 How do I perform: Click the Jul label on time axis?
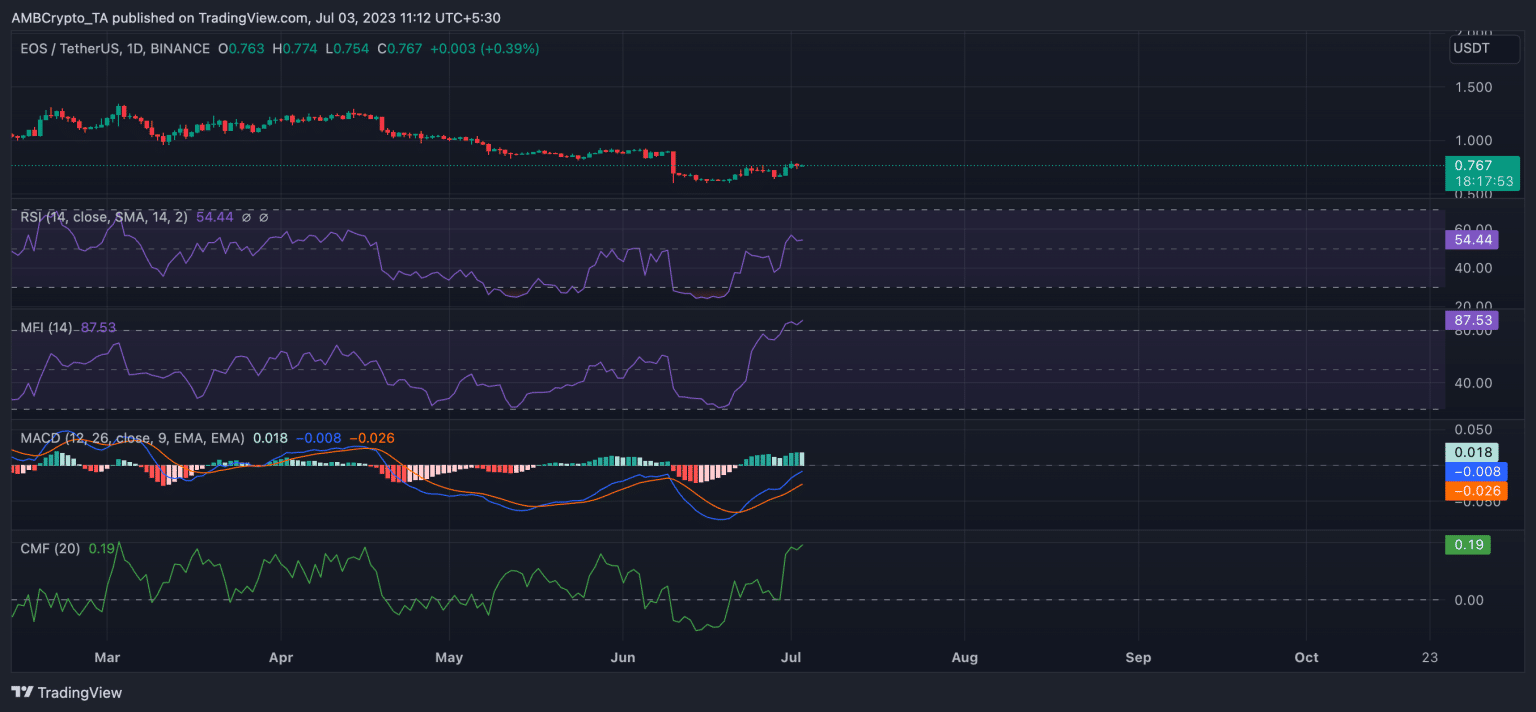(x=791, y=657)
